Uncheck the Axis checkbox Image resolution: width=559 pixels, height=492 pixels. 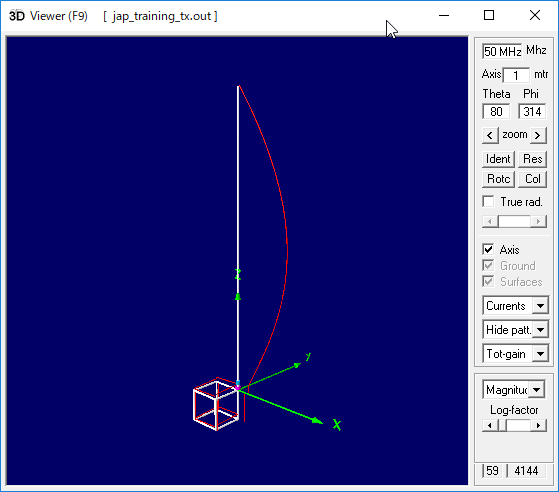(488, 249)
